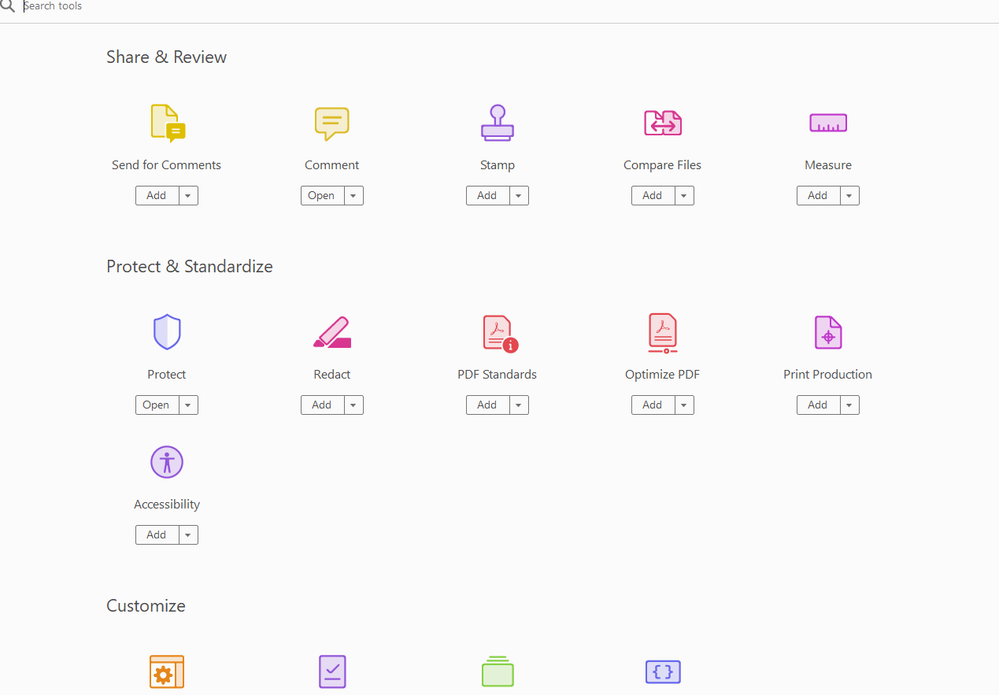Add the PDF Standards tool
This screenshot has width=999, height=695.
pyautogui.click(x=487, y=405)
